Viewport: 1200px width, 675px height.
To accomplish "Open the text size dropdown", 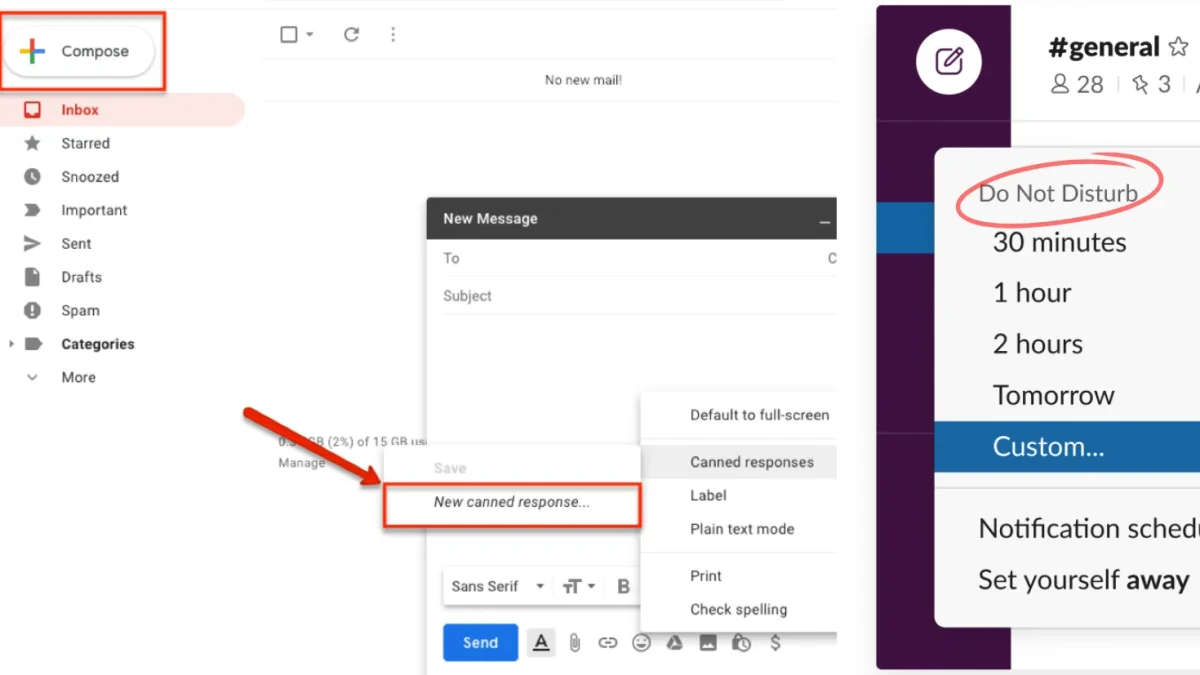I will click(578, 586).
